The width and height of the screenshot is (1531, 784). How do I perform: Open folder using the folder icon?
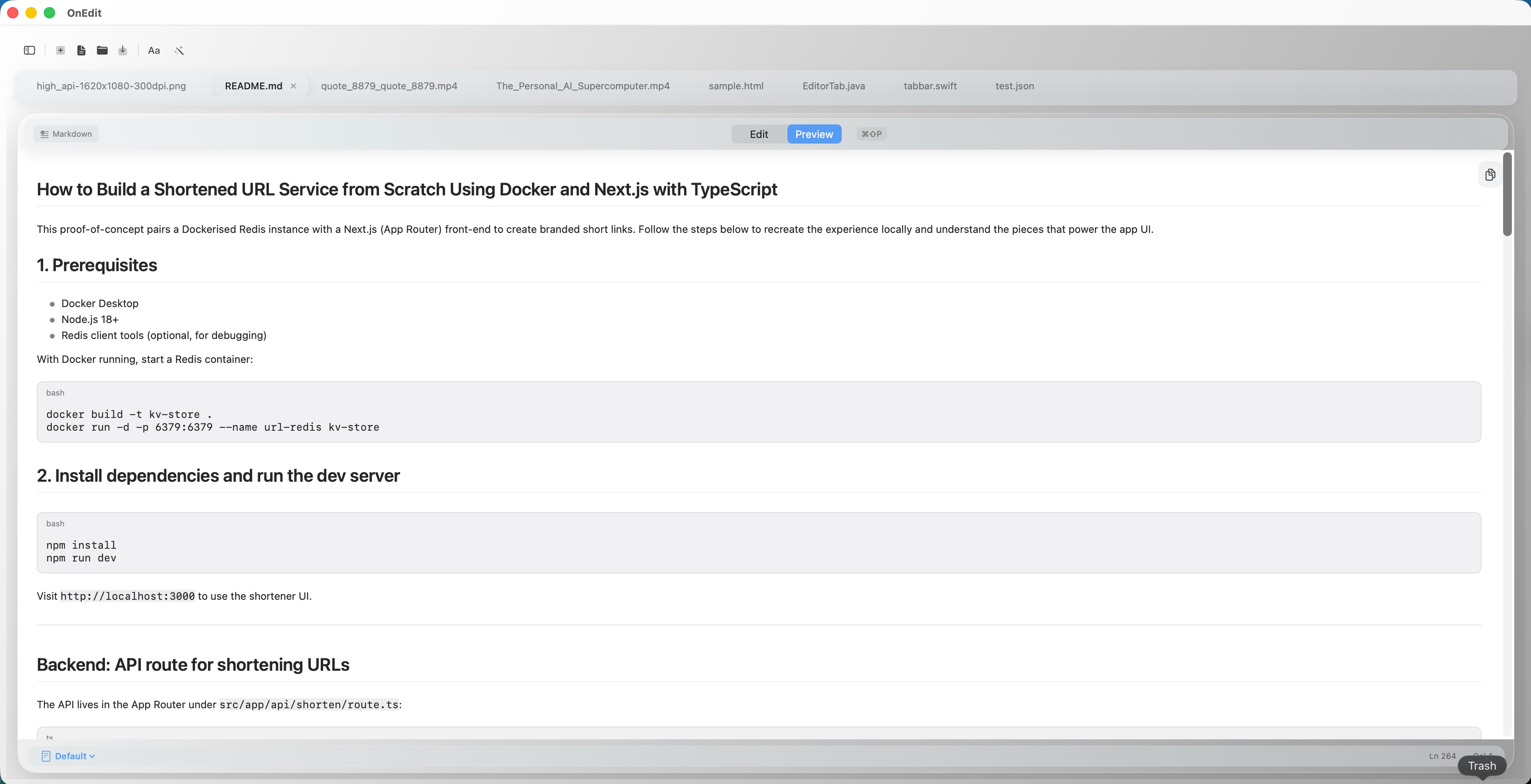102,51
